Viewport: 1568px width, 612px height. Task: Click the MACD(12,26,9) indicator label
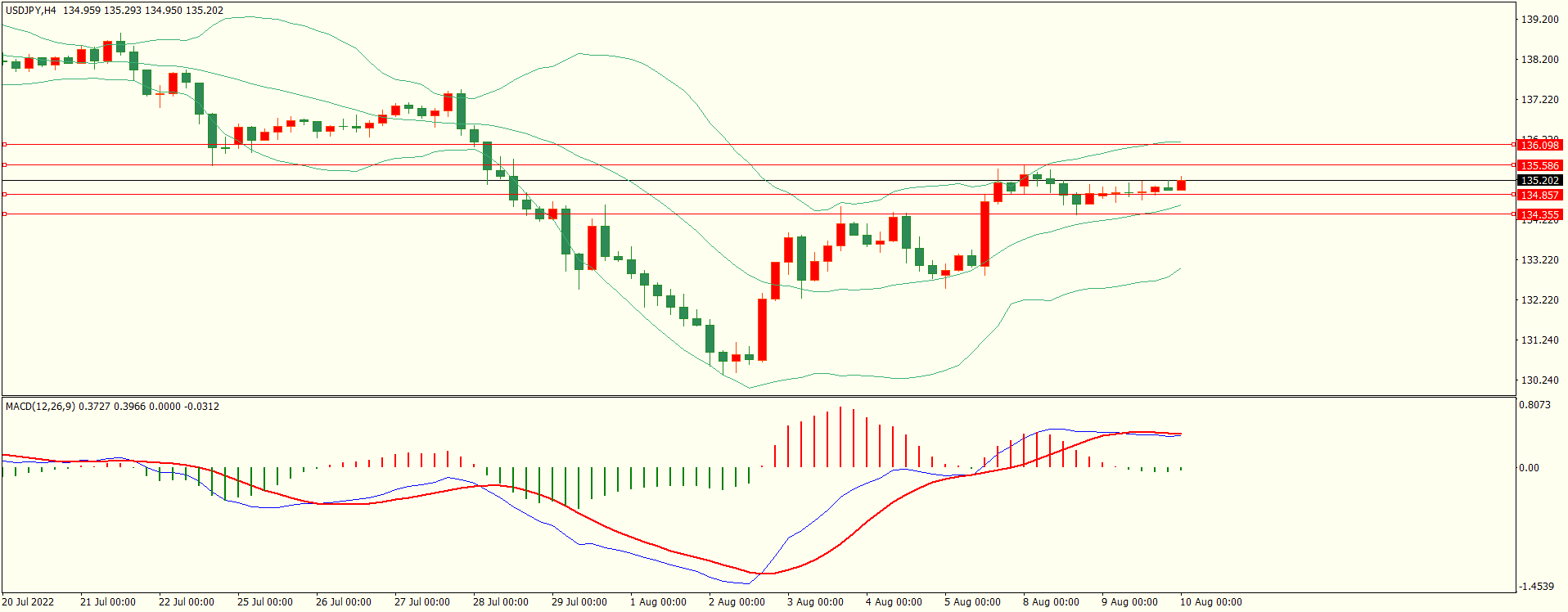(x=41, y=407)
